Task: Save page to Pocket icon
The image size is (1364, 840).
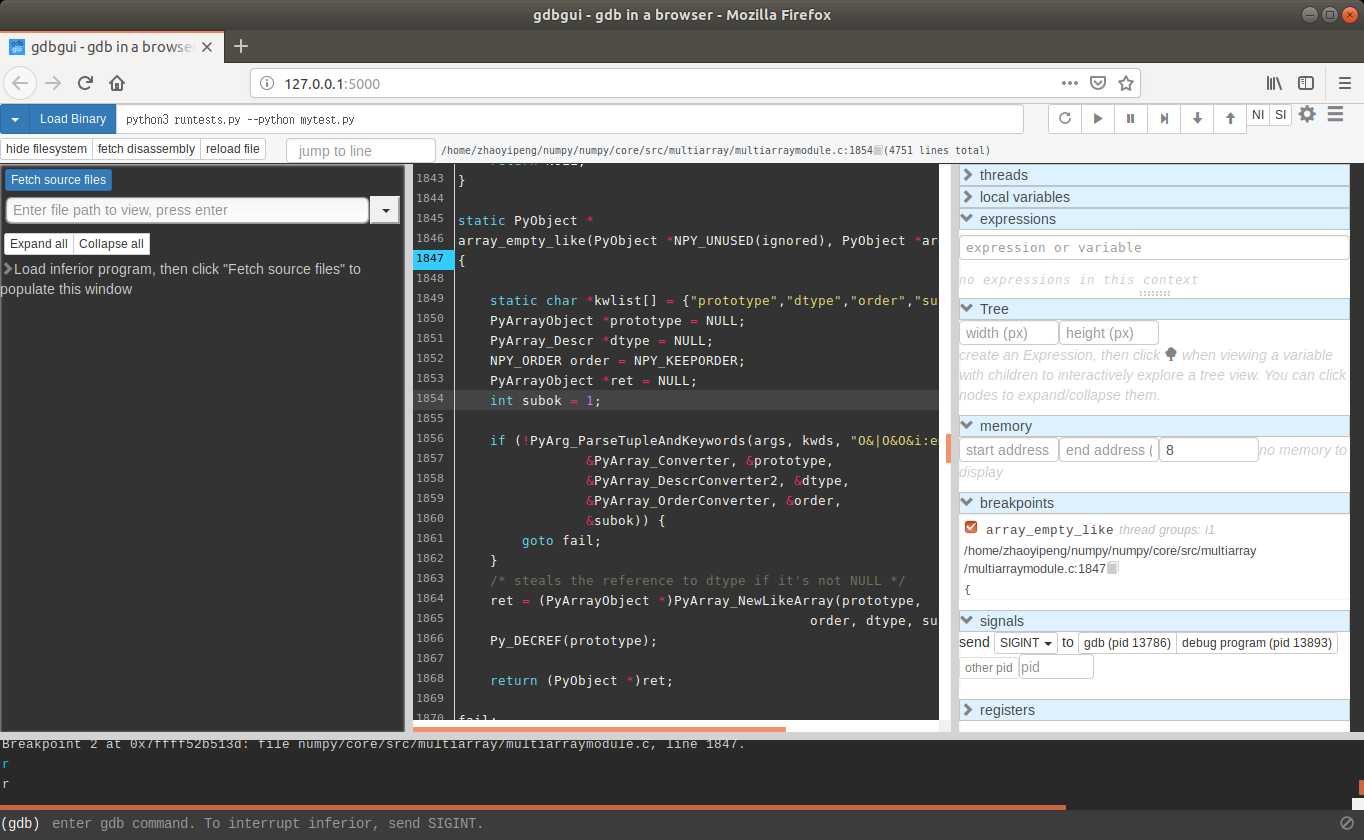Action: click(x=1097, y=83)
